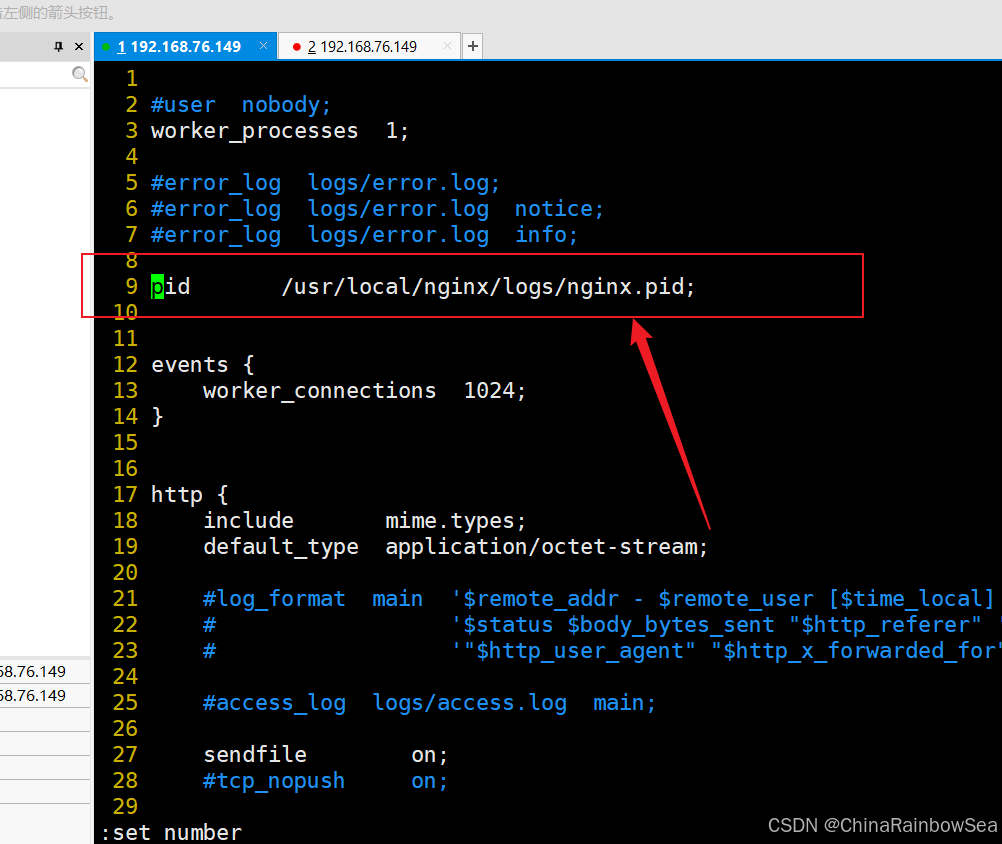
Task: Click the red disconnect dot on tab 2
Action: [296, 45]
